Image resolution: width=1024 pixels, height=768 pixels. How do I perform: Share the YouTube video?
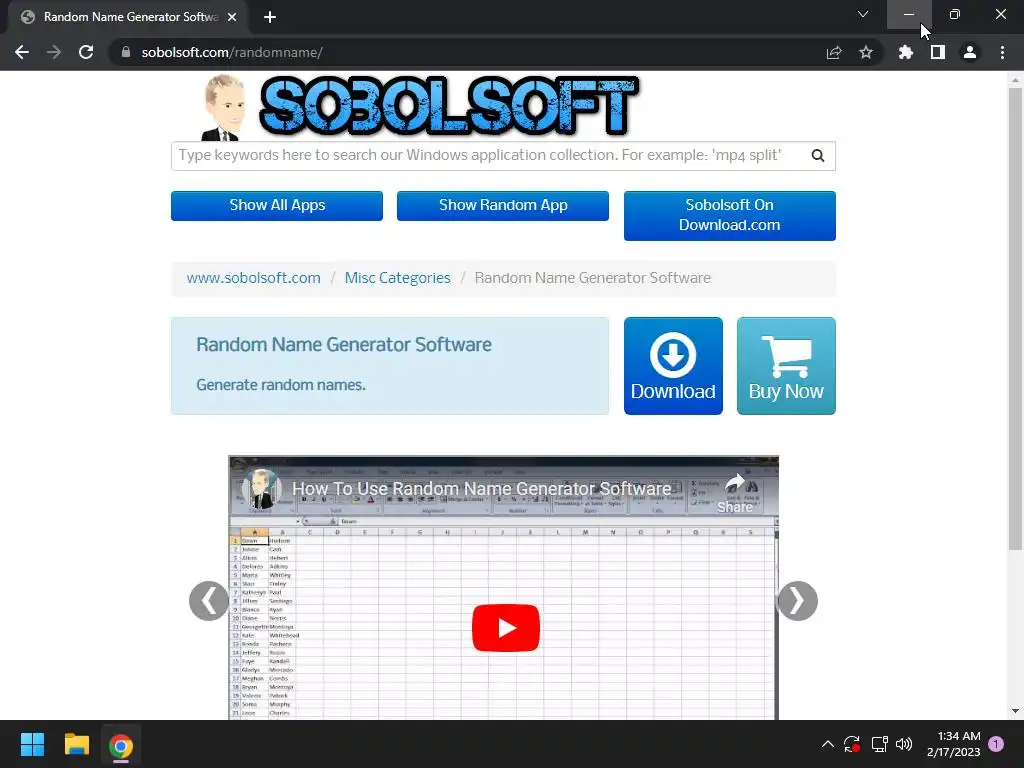(735, 494)
